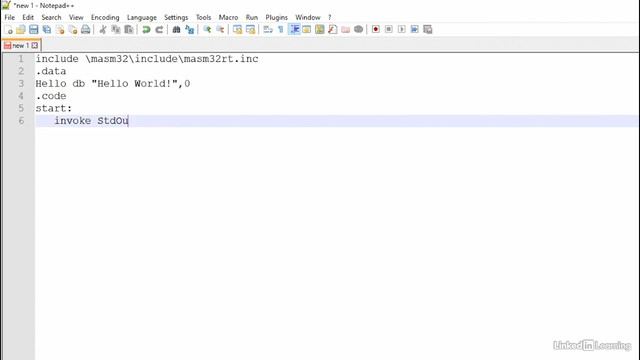640x360 pixels.
Task: Click line number 6 in the margin
Action: point(21,121)
